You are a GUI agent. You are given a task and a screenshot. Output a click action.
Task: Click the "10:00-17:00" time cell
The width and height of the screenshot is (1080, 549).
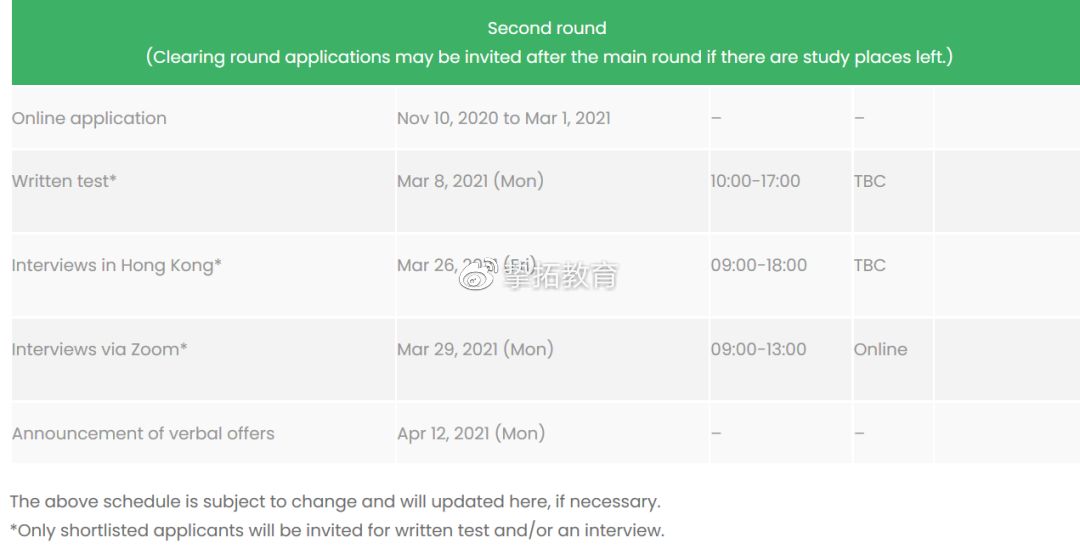tap(755, 181)
